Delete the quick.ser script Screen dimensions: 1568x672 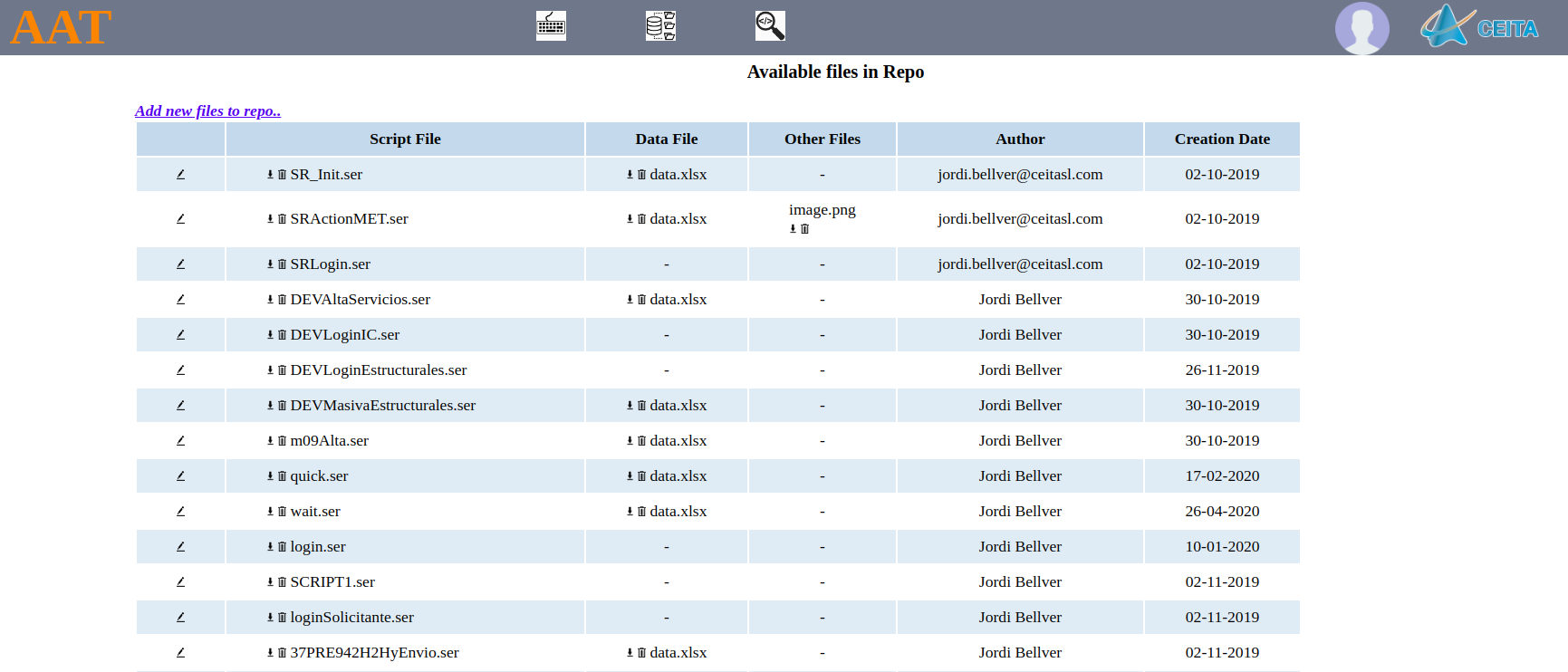282,476
